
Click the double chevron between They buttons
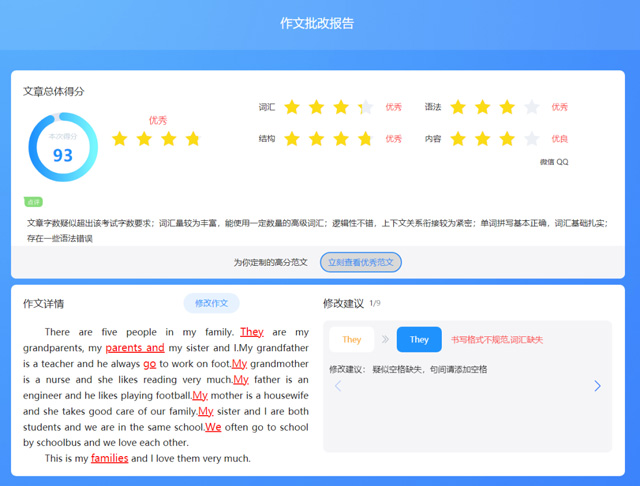tap(385, 340)
